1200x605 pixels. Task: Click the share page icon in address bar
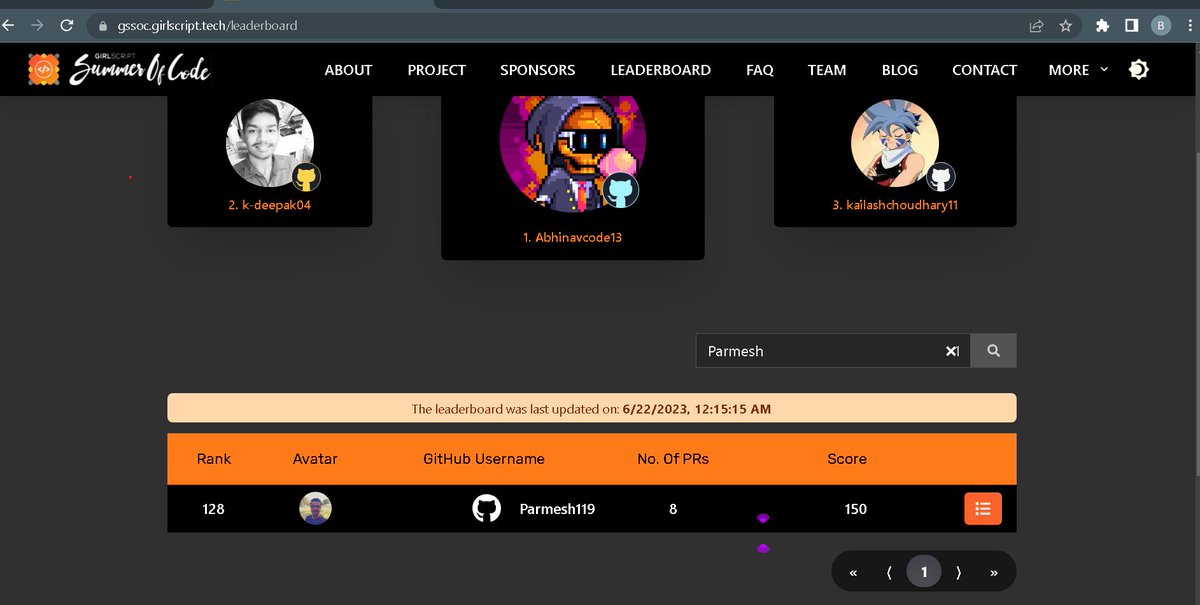pos(1037,26)
